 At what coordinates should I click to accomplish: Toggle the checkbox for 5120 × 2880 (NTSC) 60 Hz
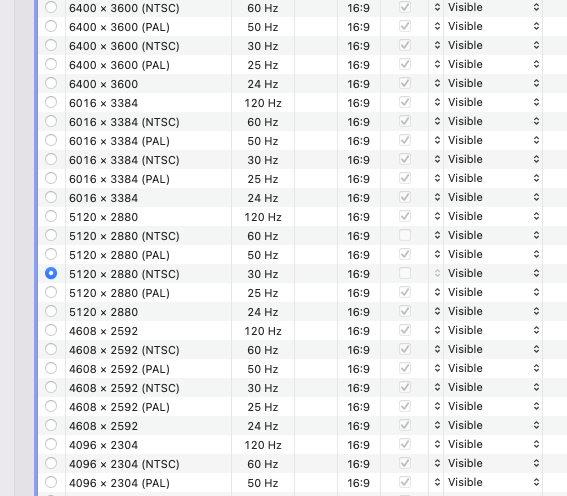tap(405, 235)
